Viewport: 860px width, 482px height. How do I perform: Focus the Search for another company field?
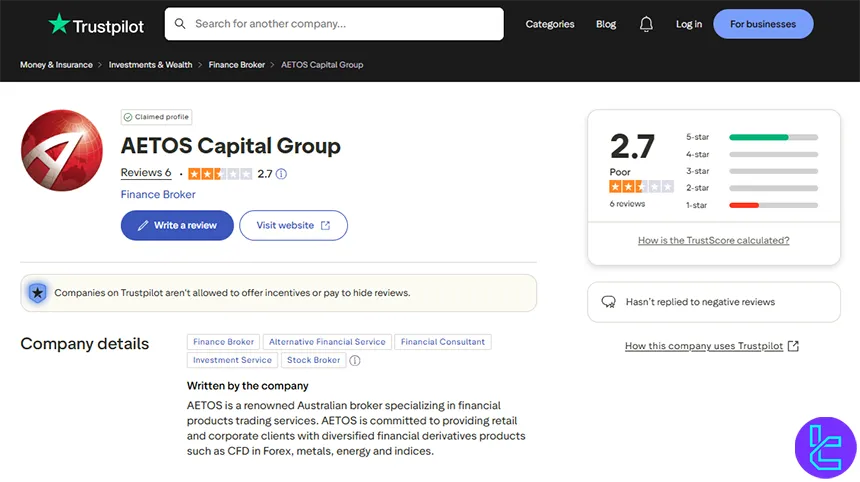[x=334, y=24]
